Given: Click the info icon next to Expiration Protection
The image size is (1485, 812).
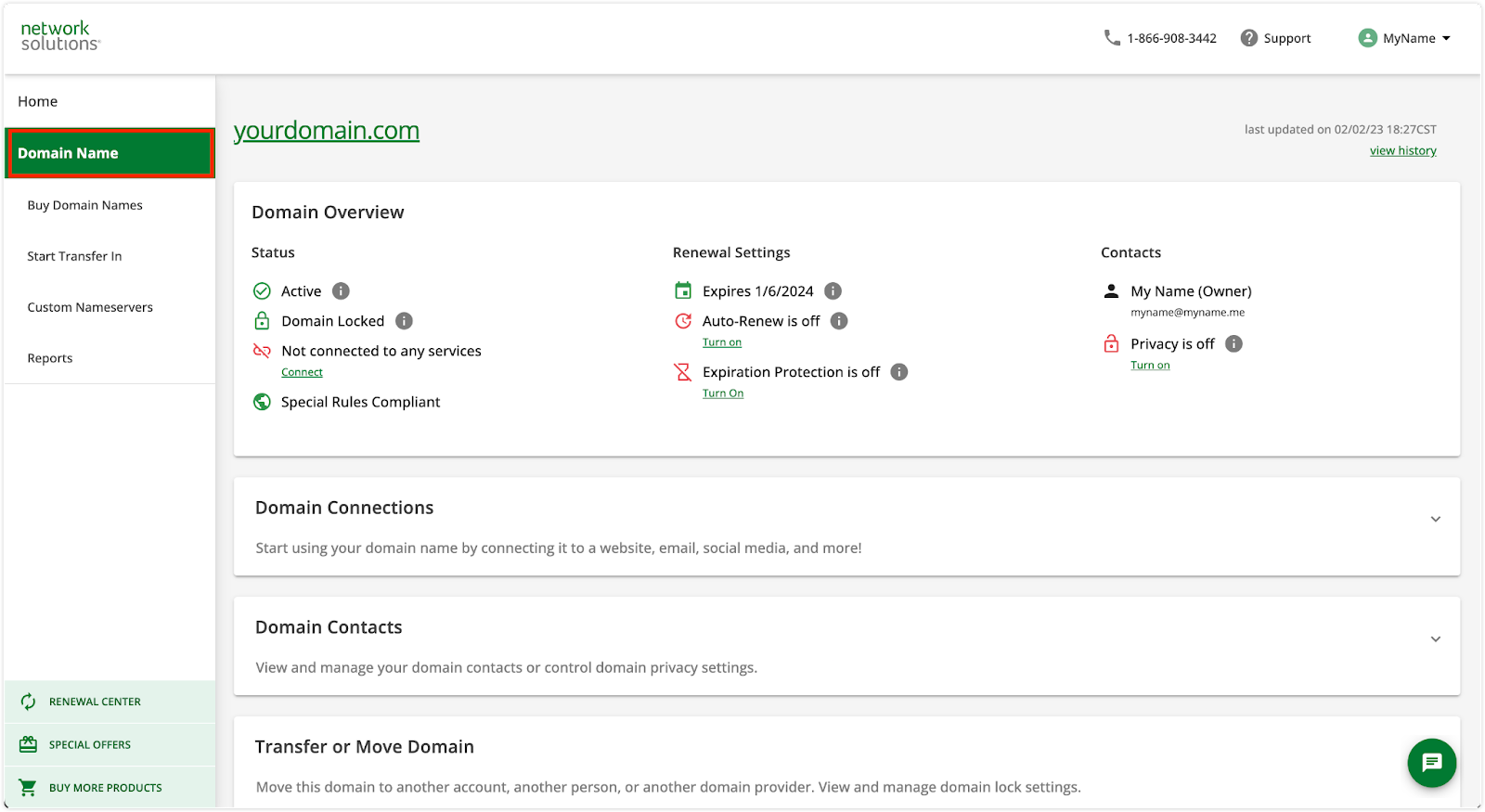Looking at the screenshot, I should pos(899,372).
